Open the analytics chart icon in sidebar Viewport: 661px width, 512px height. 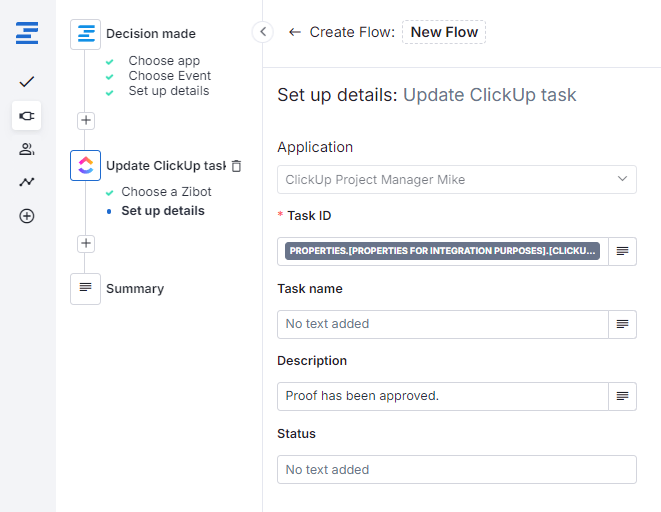(x=27, y=182)
